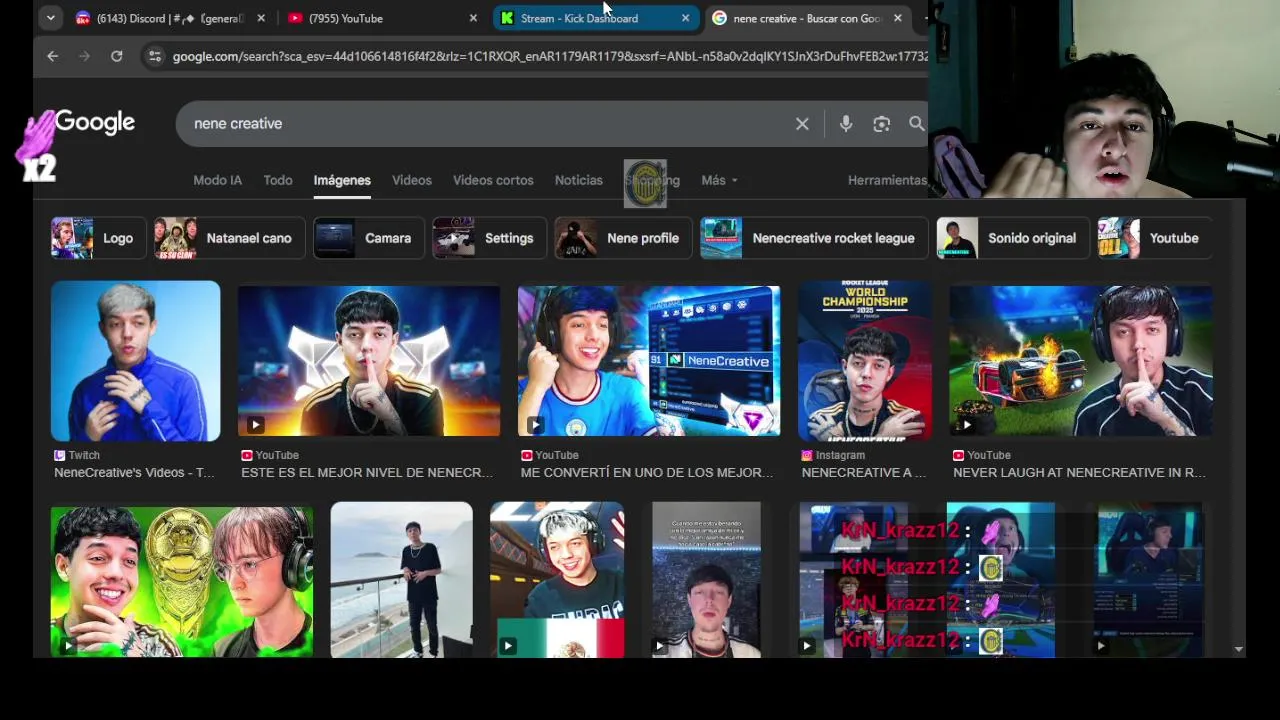Open the tab search dropdown arrow
1280x720 pixels.
tap(50, 18)
